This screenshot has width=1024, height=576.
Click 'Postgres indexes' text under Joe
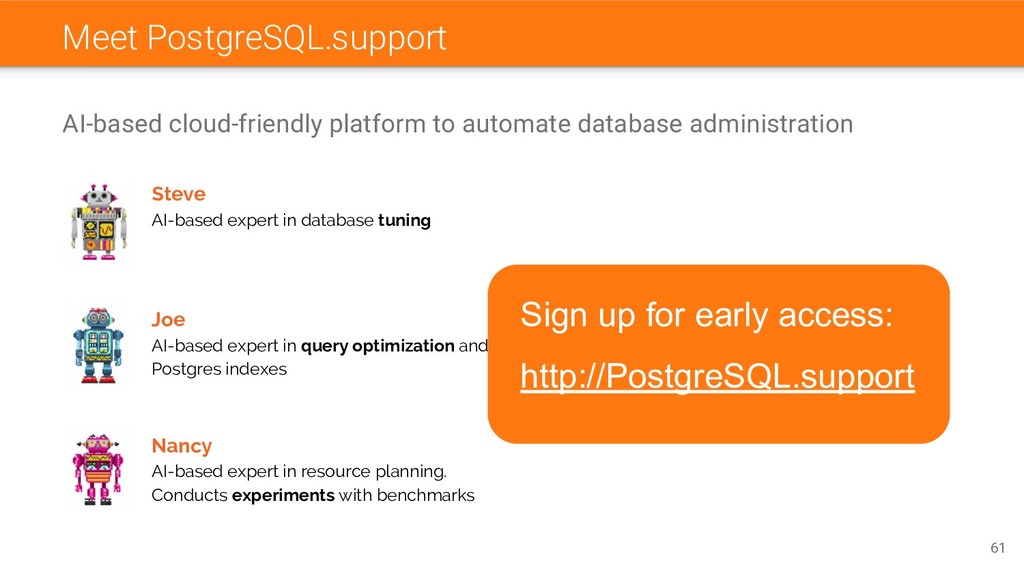[x=219, y=370]
